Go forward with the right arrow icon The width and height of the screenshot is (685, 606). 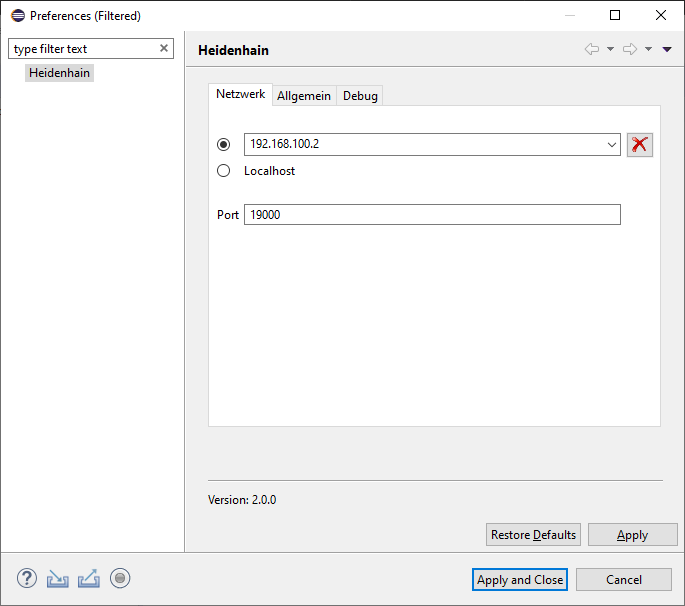coord(630,49)
